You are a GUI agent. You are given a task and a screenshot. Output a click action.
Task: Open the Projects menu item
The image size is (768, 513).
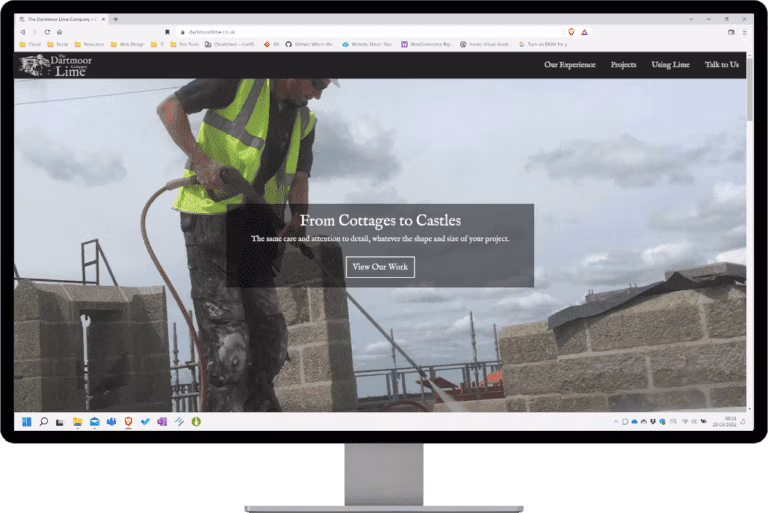point(623,65)
